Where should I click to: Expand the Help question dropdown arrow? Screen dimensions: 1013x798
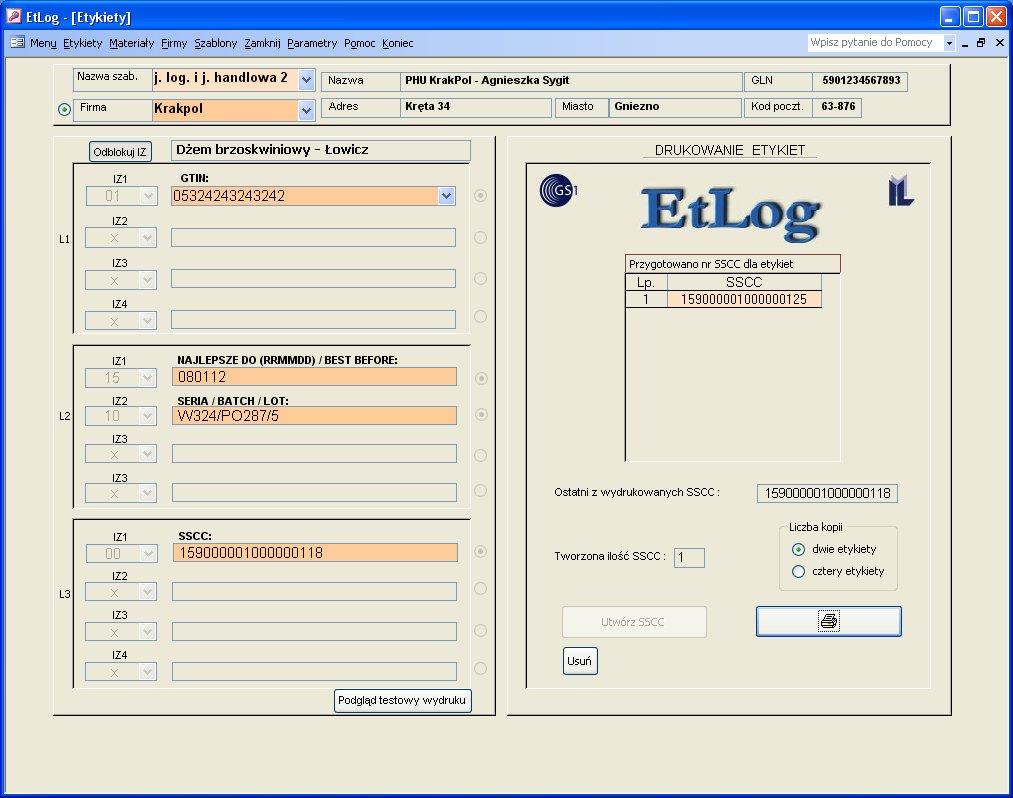[949, 43]
